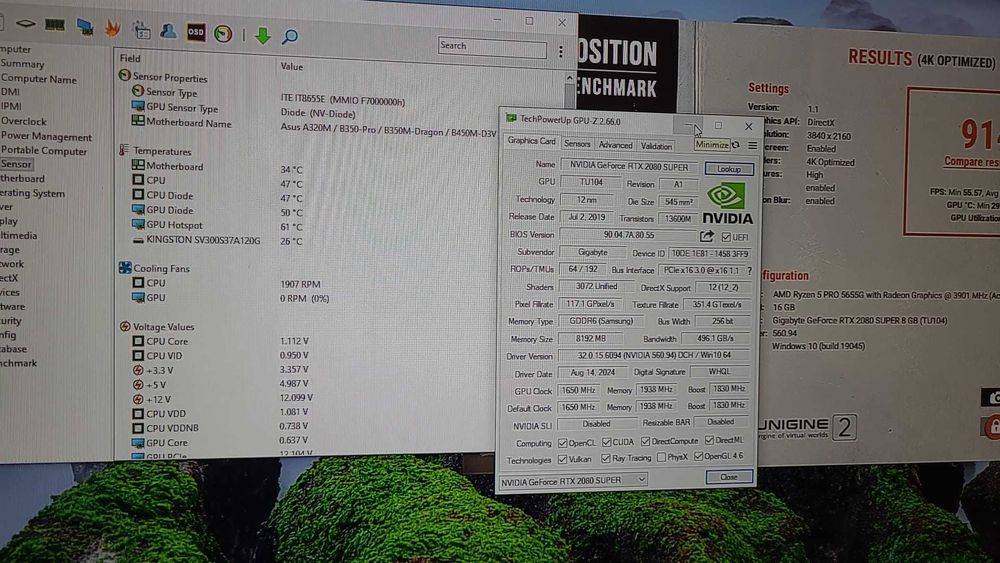Viewport: 1000px width, 563px height.
Task: Toggle the Vulkan checkbox
Action: [562, 459]
